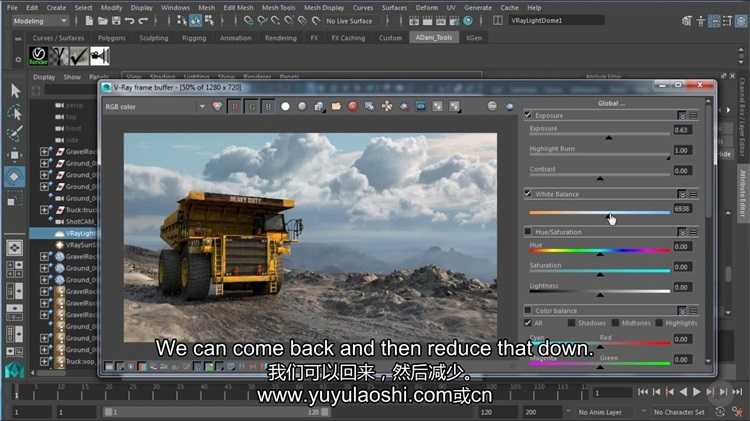Expand the GravelRock node in outliner

click(44, 151)
